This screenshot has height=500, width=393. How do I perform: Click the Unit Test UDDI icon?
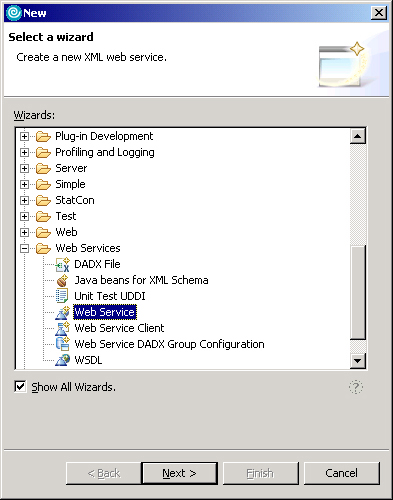tap(62, 296)
